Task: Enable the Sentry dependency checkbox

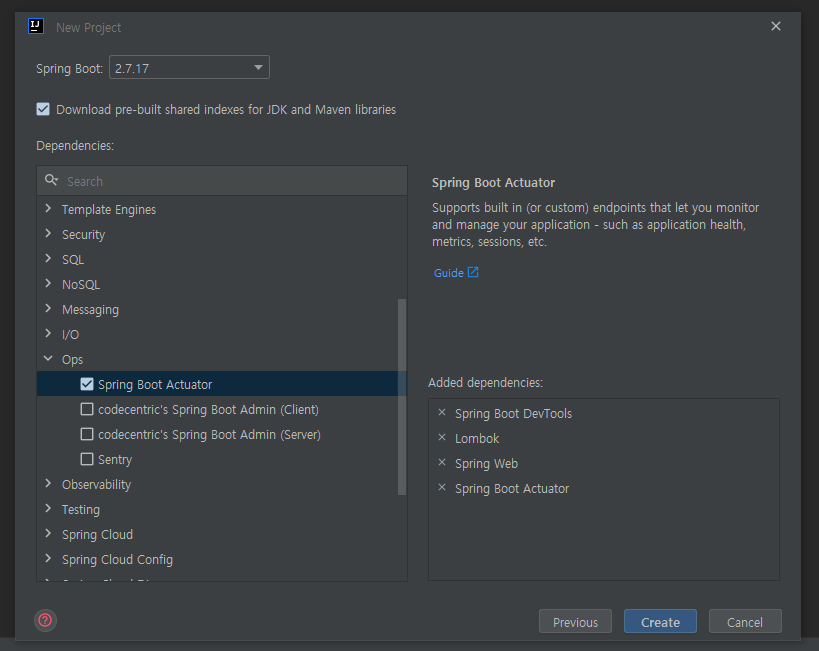Action: coord(87,459)
